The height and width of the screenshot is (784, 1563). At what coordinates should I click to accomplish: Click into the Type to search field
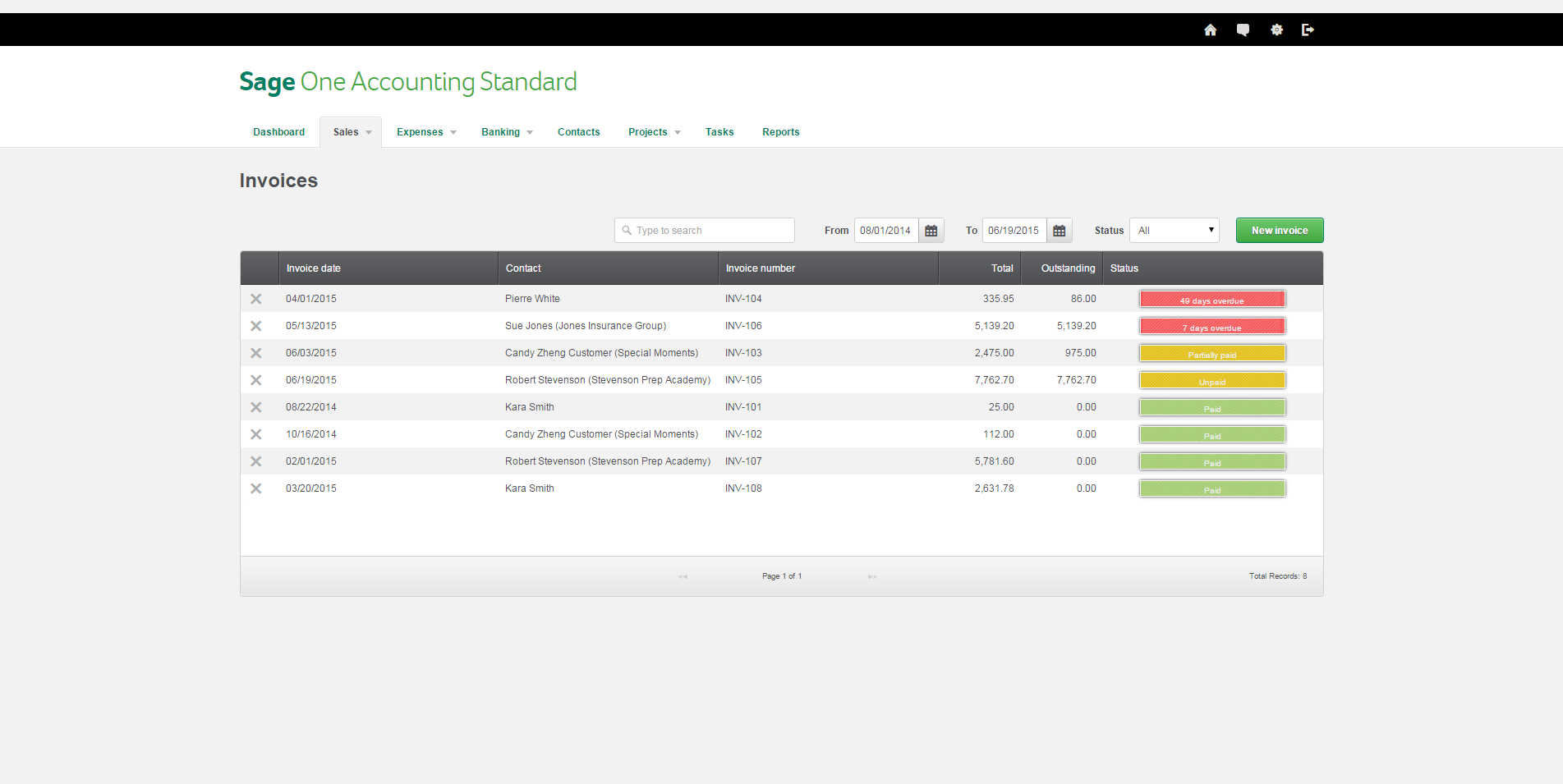coord(706,230)
